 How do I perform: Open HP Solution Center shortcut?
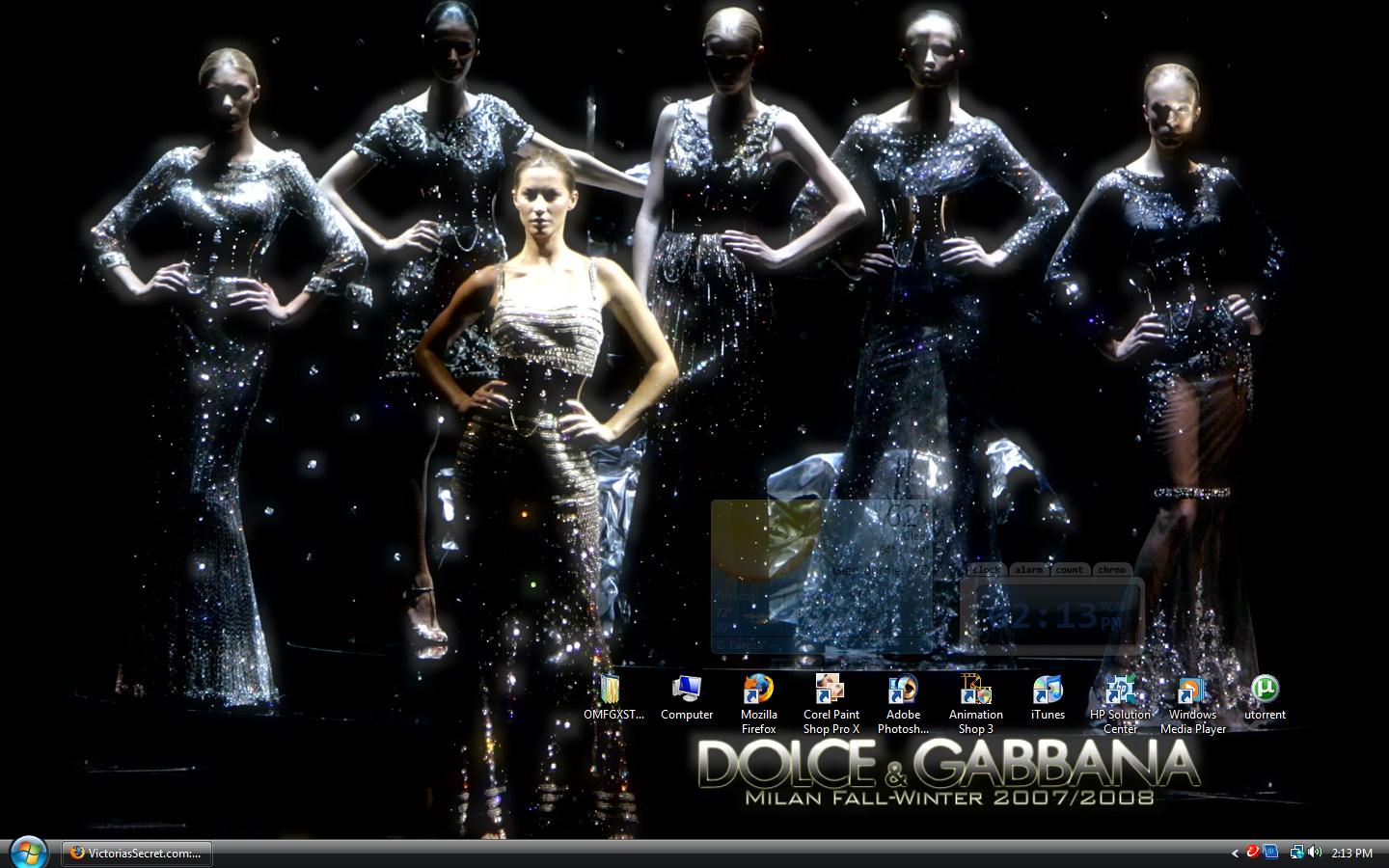(1120, 691)
